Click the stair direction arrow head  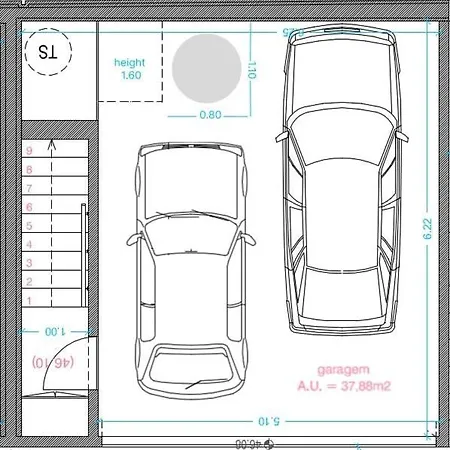(51, 144)
